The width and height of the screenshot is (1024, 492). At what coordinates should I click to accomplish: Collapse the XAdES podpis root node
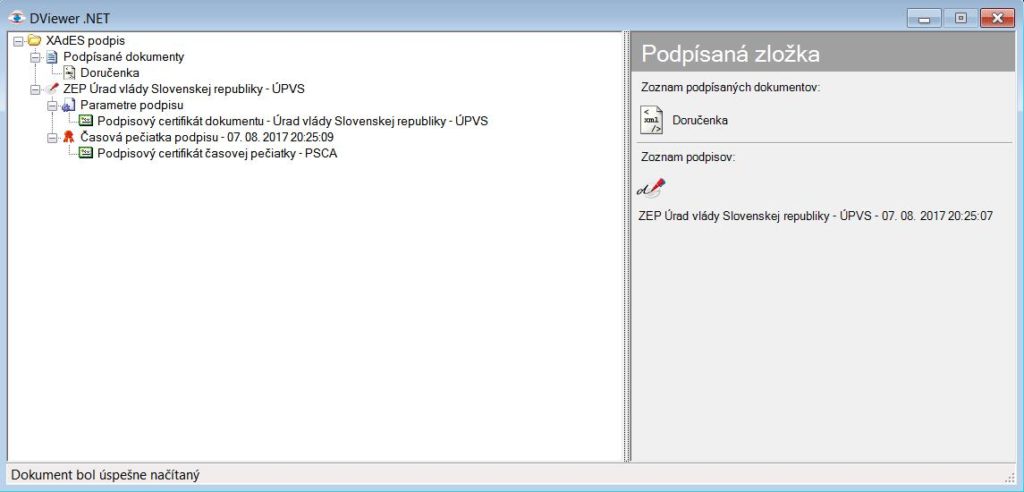(19, 41)
